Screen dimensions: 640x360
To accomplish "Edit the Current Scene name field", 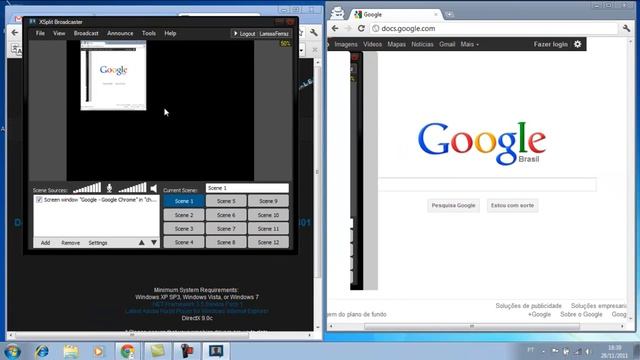I will click(247, 188).
